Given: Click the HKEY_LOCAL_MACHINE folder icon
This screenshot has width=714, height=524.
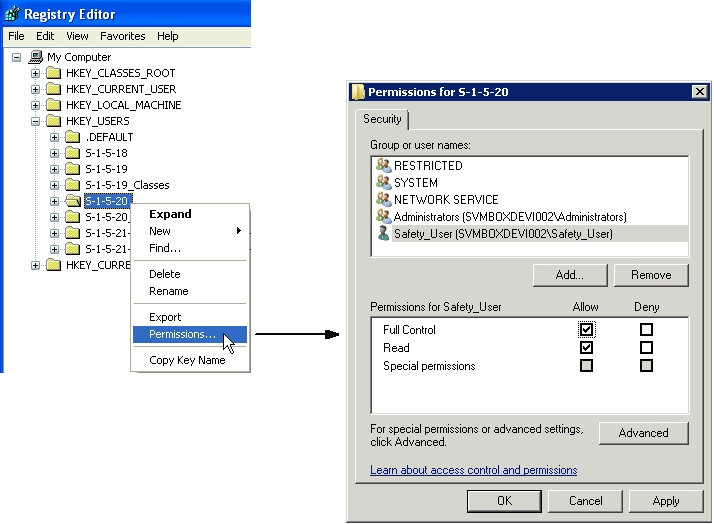Looking at the screenshot, I should [x=54, y=105].
